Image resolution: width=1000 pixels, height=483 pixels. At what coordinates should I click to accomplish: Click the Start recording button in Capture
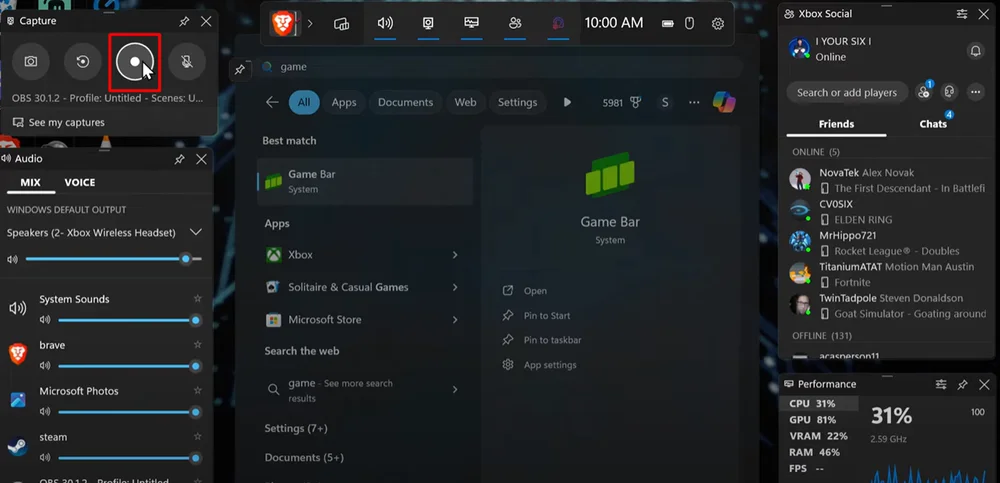134,62
